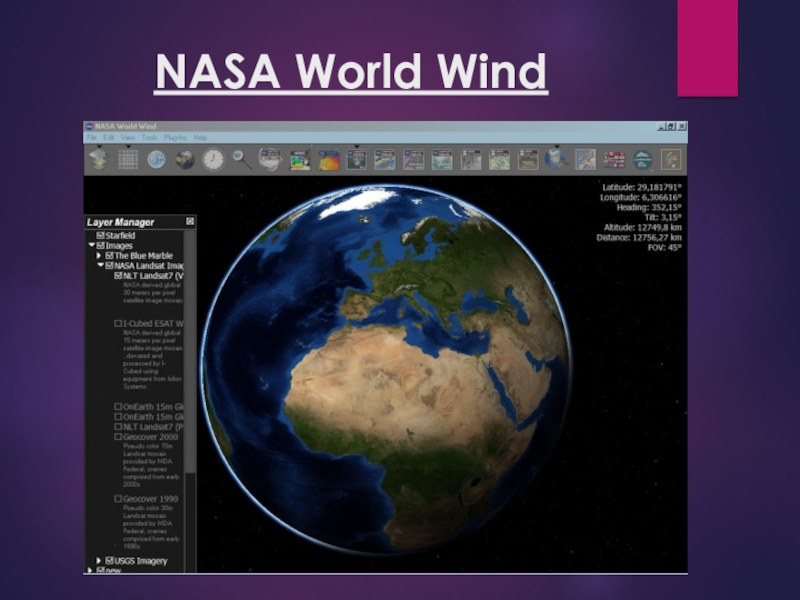
Task: Click the flags icon in toolbar
Action: tap(614, 159)
